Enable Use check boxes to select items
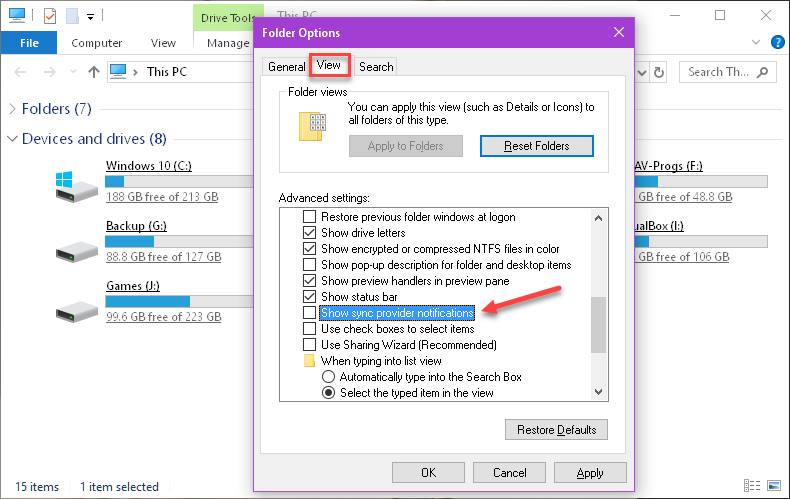The height and width of the screenshot is (499, 790). (x=309, y=329)
